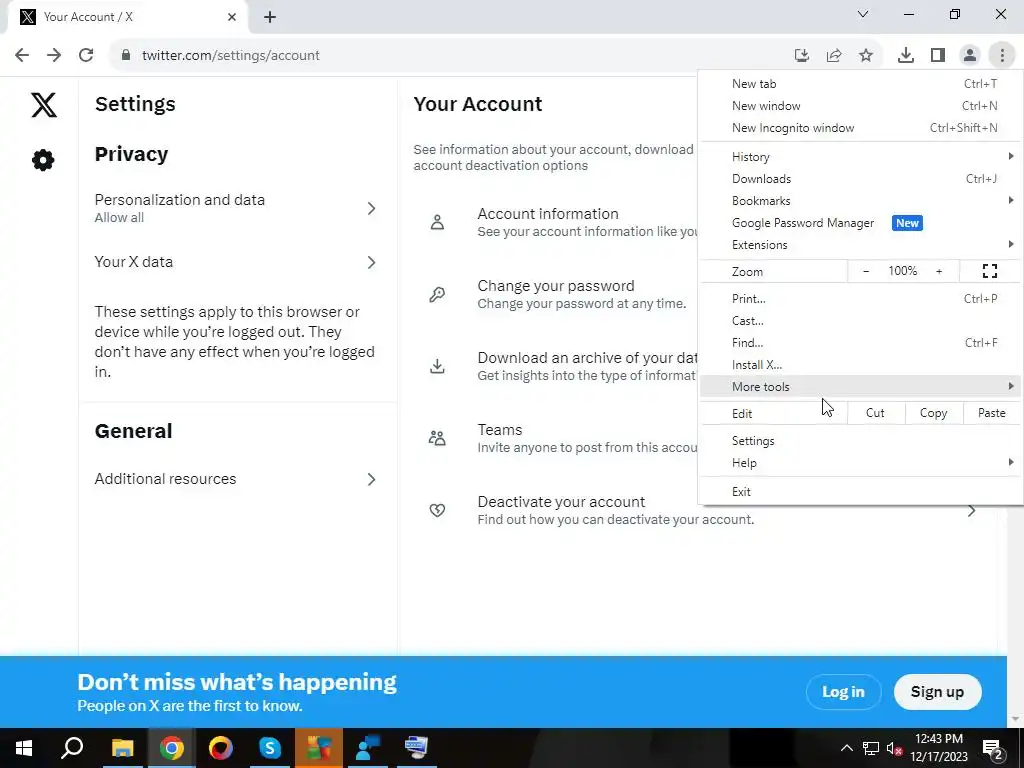Click the Cut button in Edit row

(x=875, y=413)
